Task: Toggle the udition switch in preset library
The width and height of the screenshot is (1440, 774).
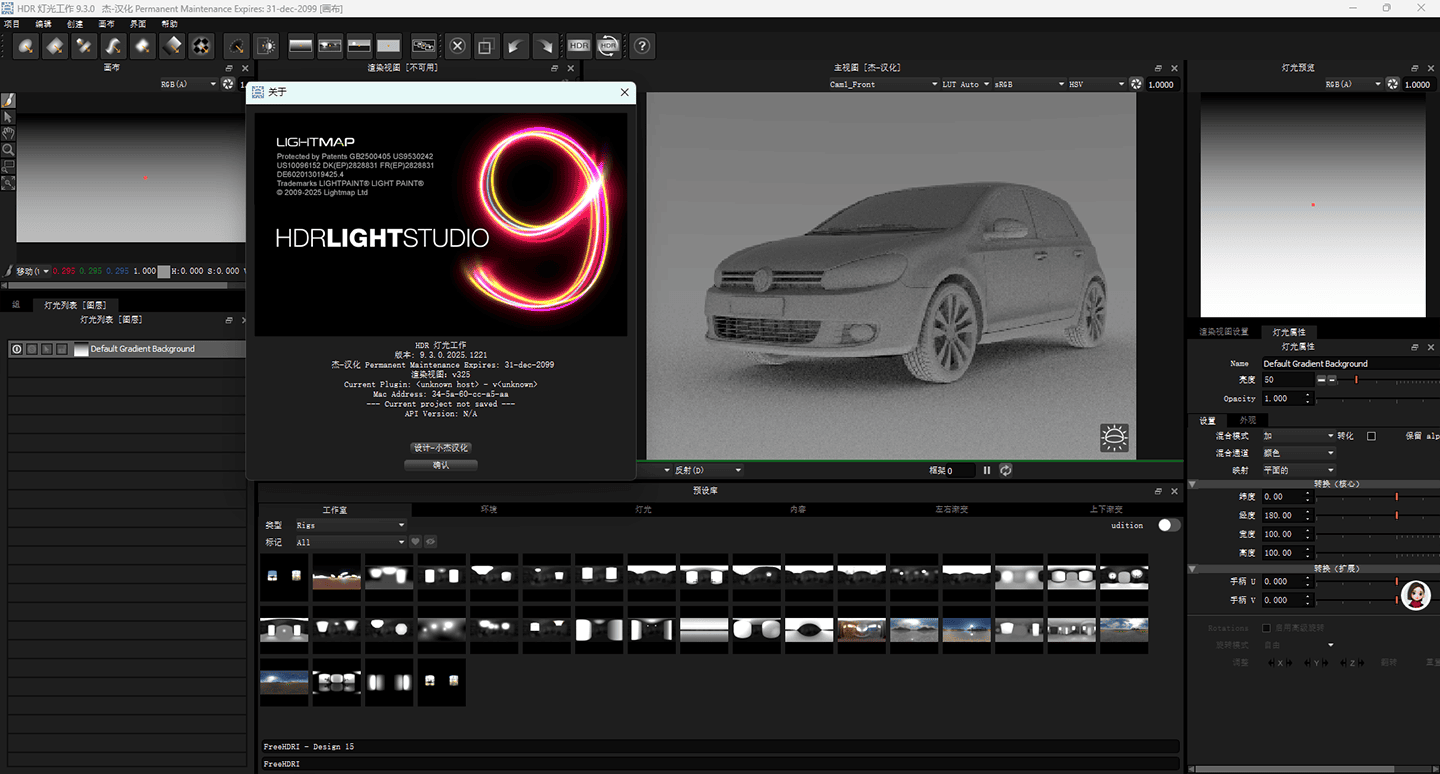Action: click(1168, 525)
